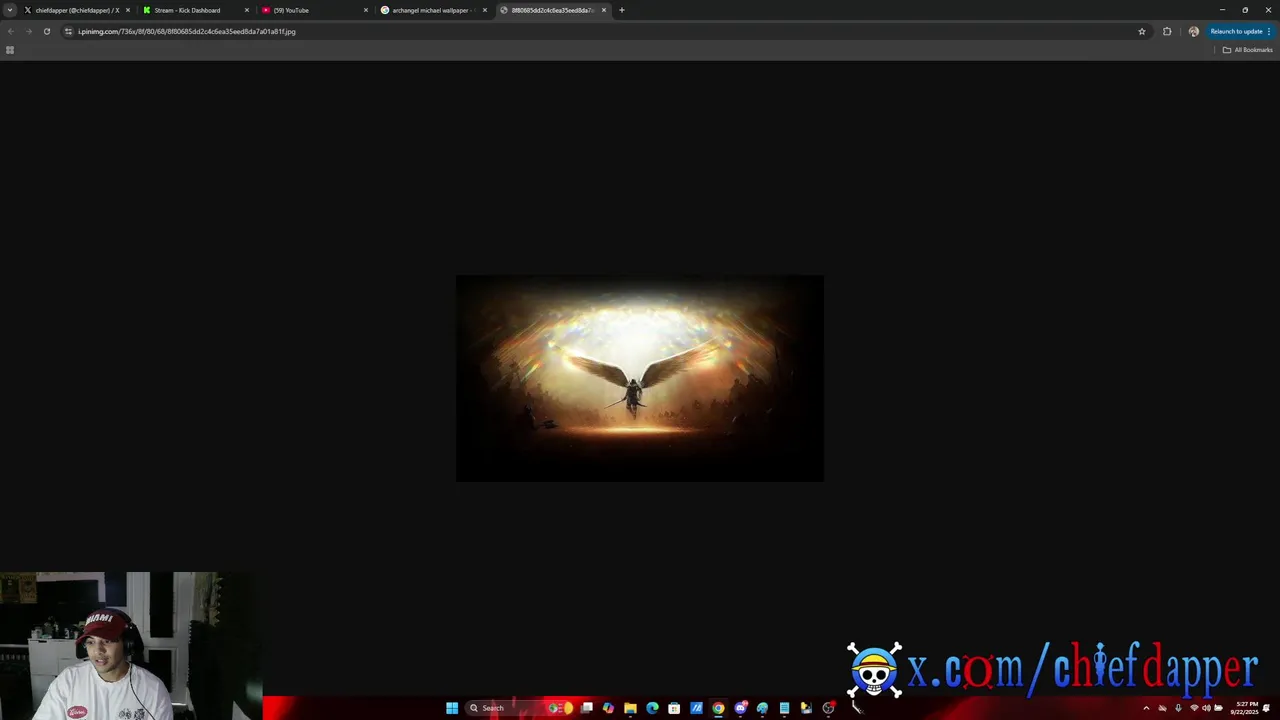The width and height of the screenshot is (1280, 720).
Task: Click the Relaunch to update button
Action: [1236, 31]
